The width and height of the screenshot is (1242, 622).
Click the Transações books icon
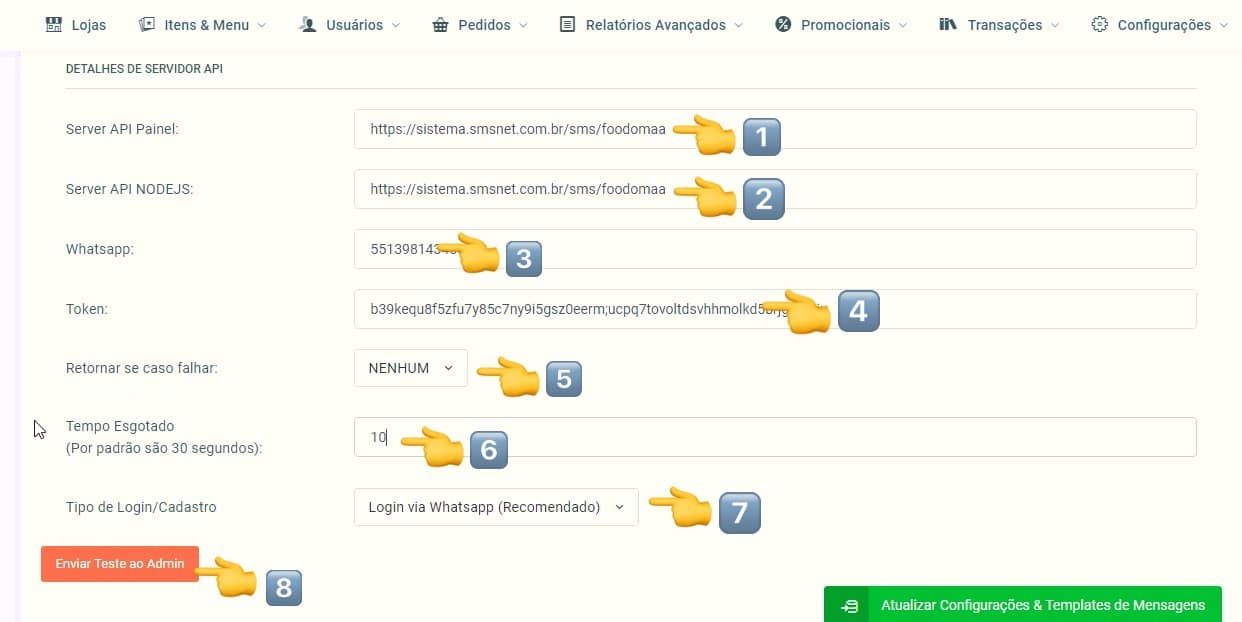(948, 25)
